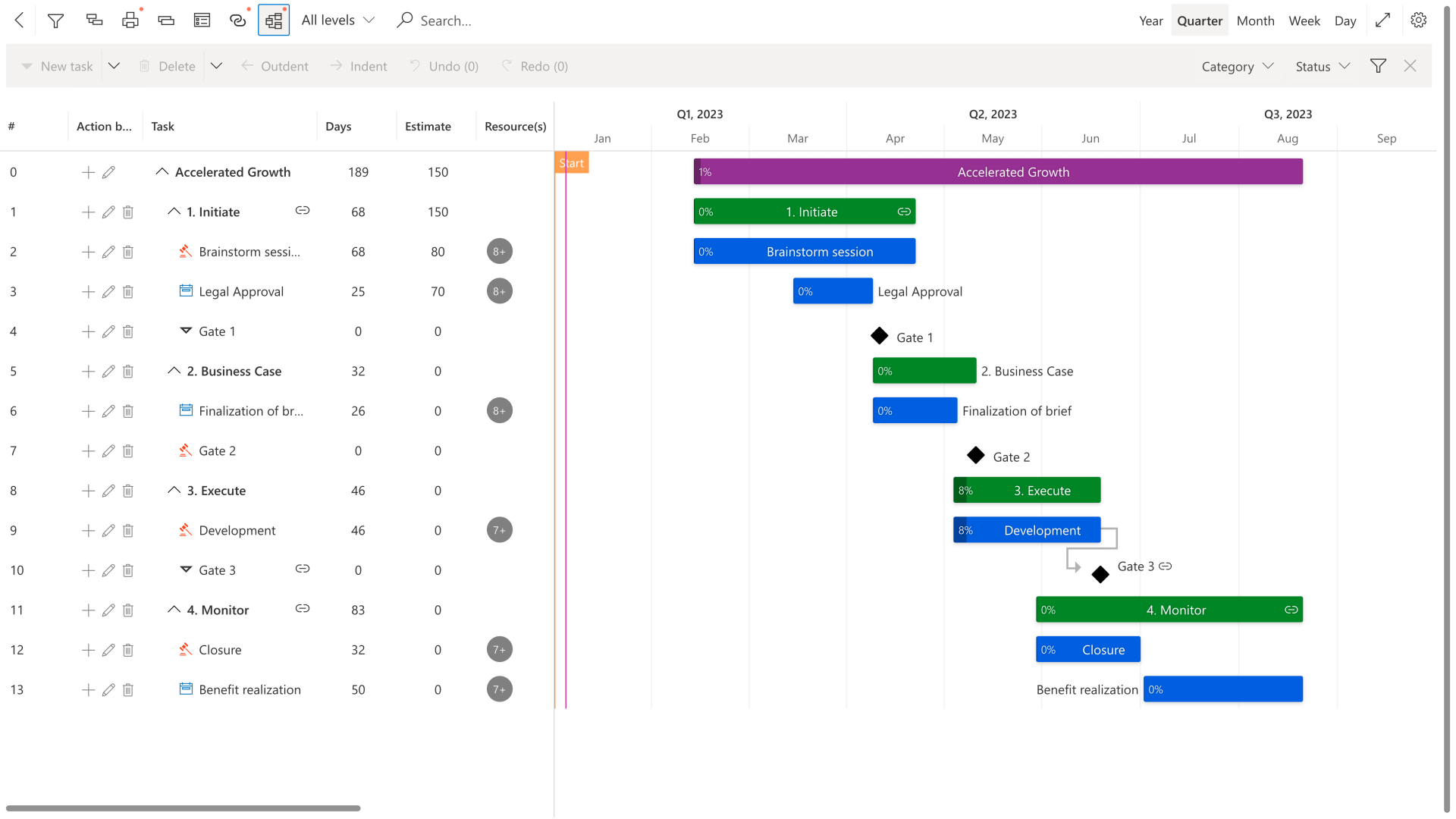This screenshot has height=819, width=1456.
Task: Open the Status dropdown
Action: (1323, 67)
